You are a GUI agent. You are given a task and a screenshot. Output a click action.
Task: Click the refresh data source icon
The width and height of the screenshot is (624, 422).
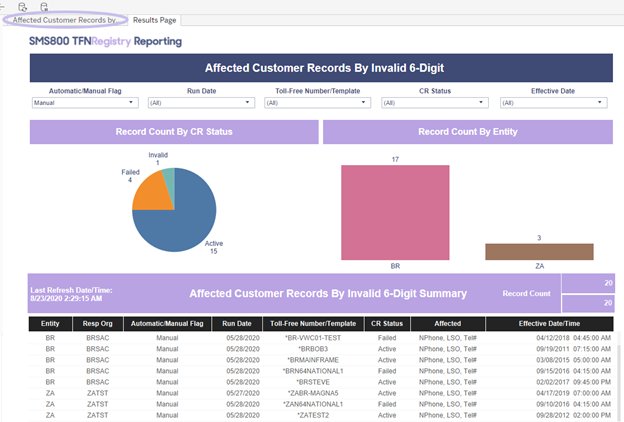[23, 6]
